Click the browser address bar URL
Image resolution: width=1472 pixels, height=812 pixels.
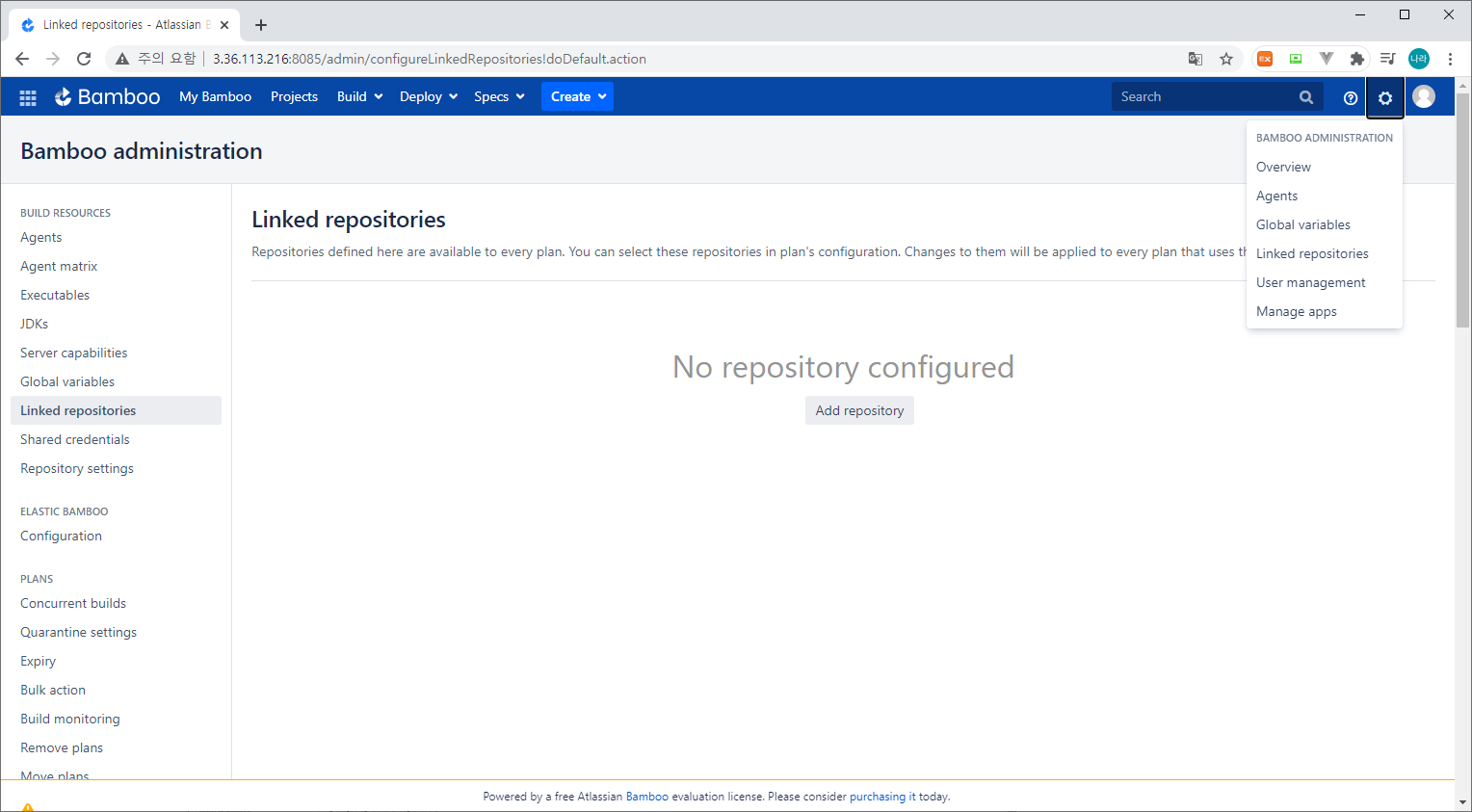[x=430, y=59]
